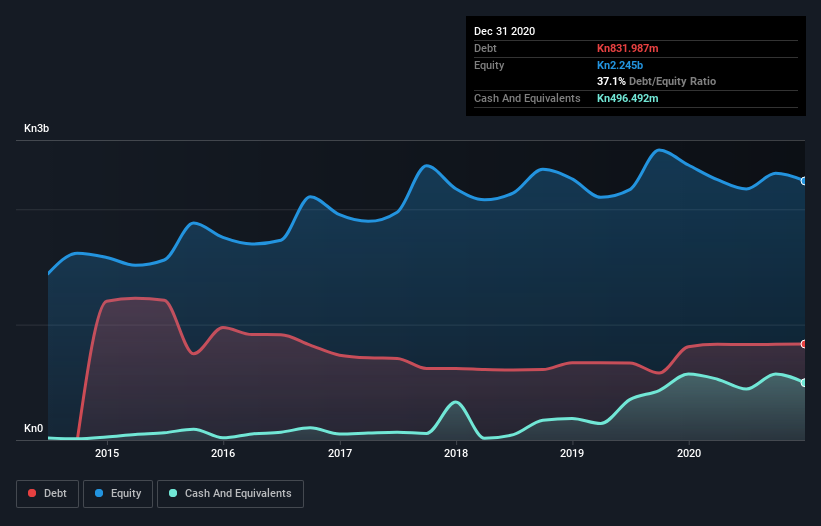Click the Kn831.987m debt value
The height and width of the screenshot is (526, 821).
pyautogui.click(x=628, y=48)
